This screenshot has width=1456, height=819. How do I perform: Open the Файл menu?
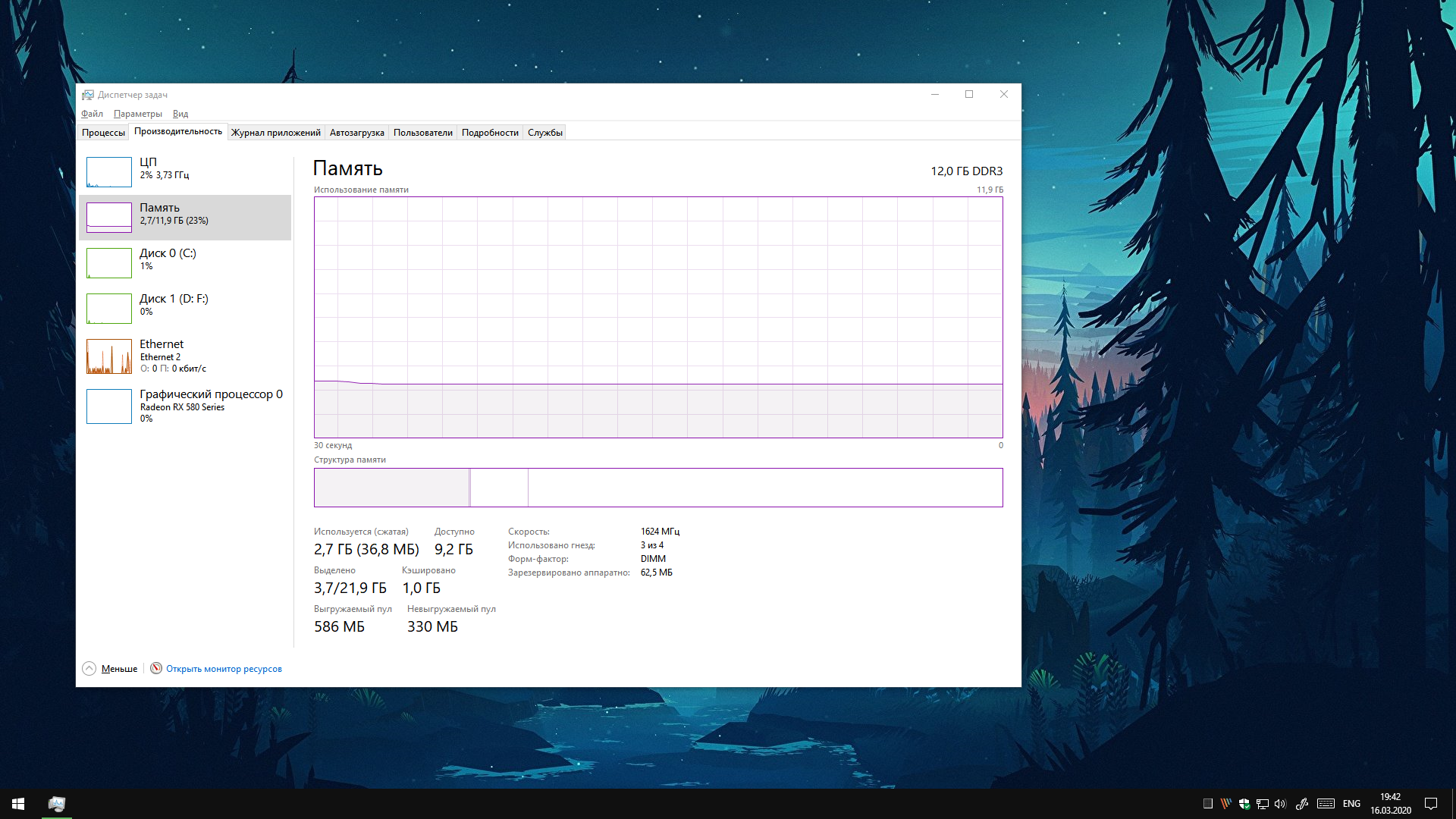[92, 114]
